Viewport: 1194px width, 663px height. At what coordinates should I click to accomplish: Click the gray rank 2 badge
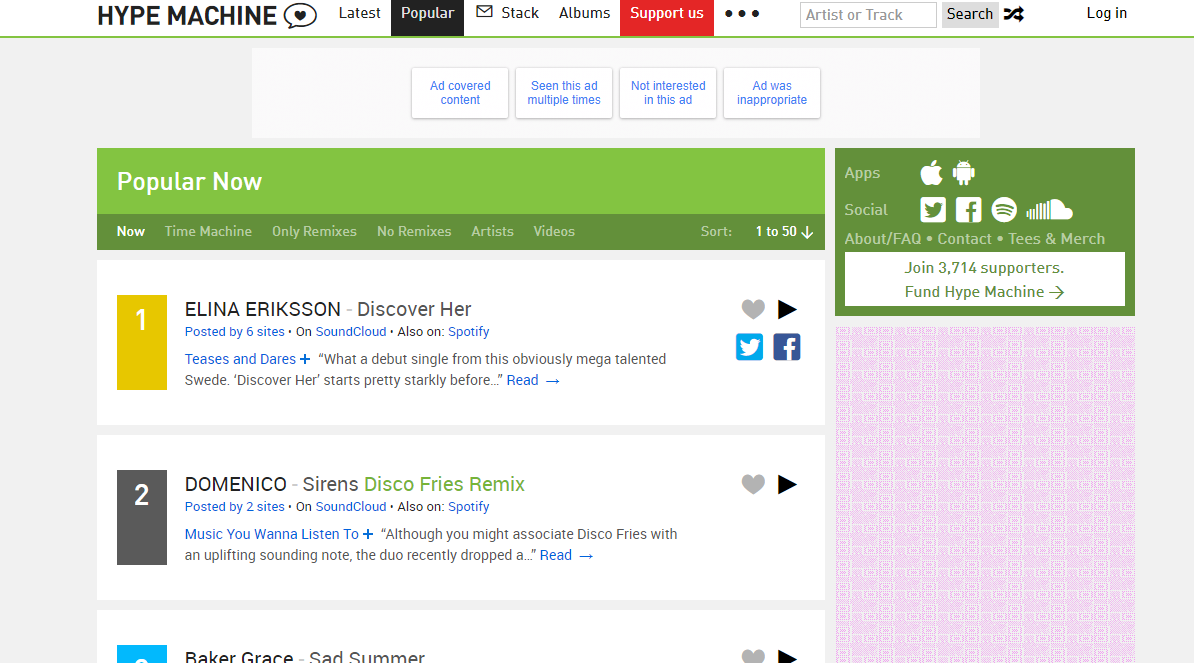coord(142,518)
